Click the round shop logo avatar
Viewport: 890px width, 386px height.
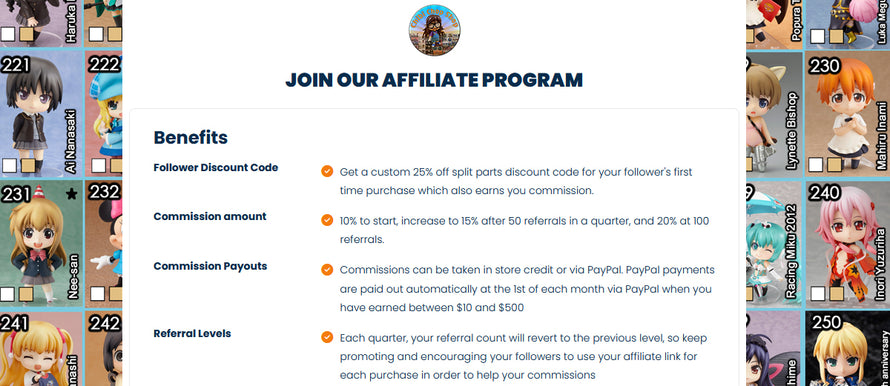[434, 30]
